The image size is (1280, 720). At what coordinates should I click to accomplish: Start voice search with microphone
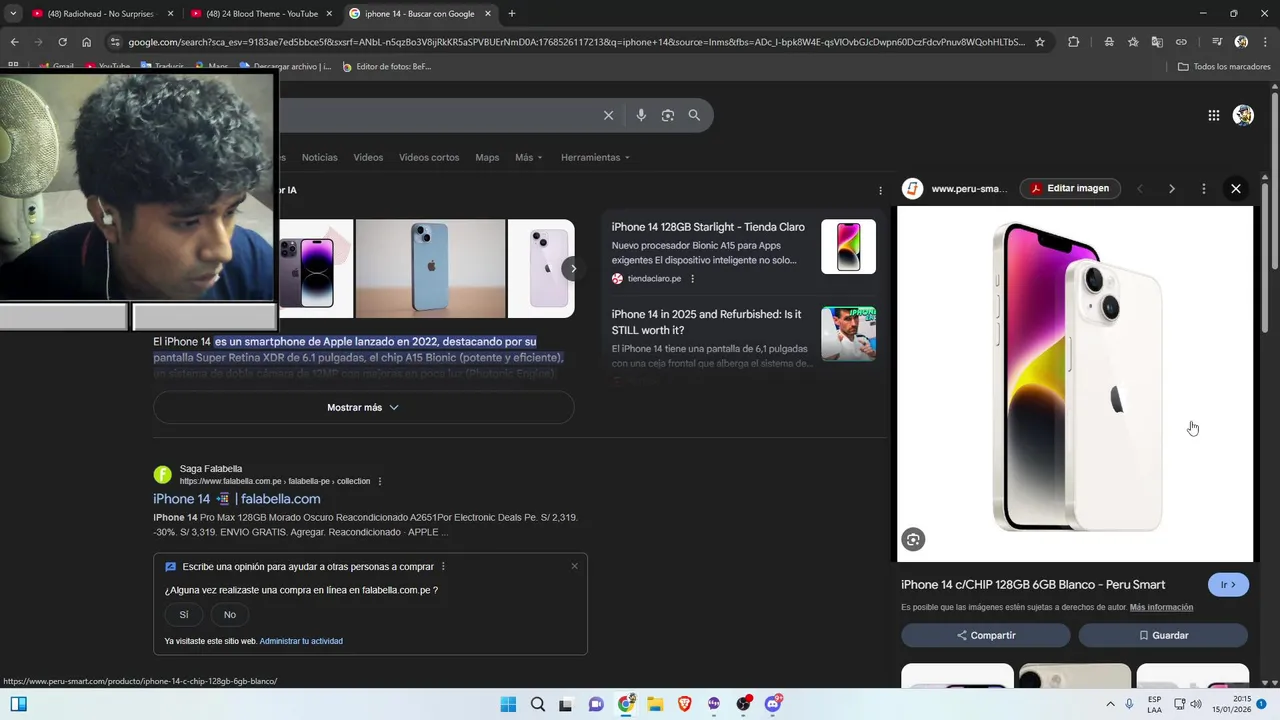click(x=641, y=115)
